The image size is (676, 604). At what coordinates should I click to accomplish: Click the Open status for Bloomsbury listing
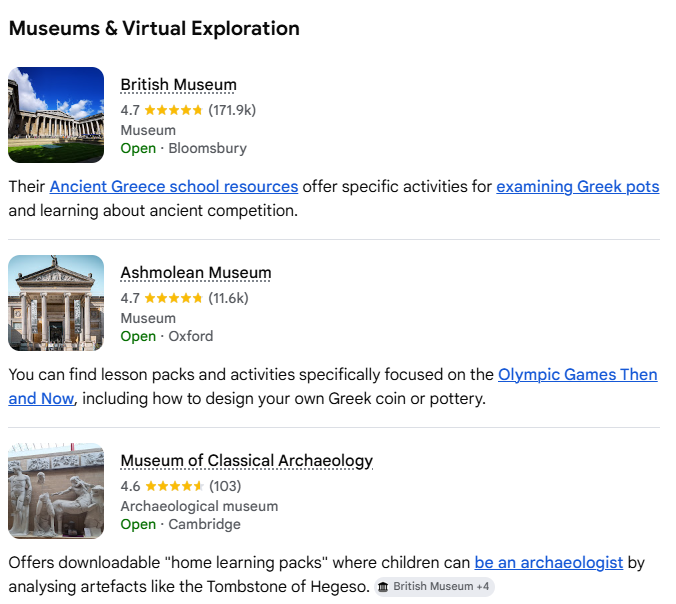click(x=138, y=148)
